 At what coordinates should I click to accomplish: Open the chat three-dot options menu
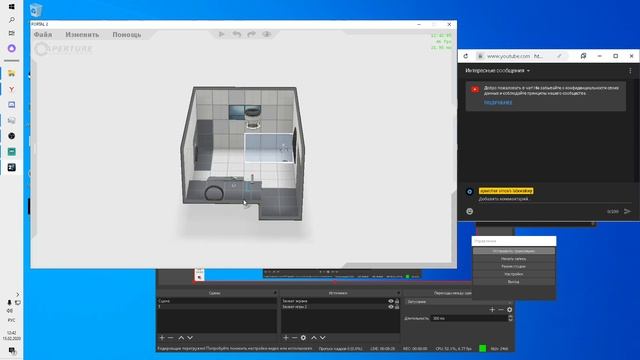point(630,71)
